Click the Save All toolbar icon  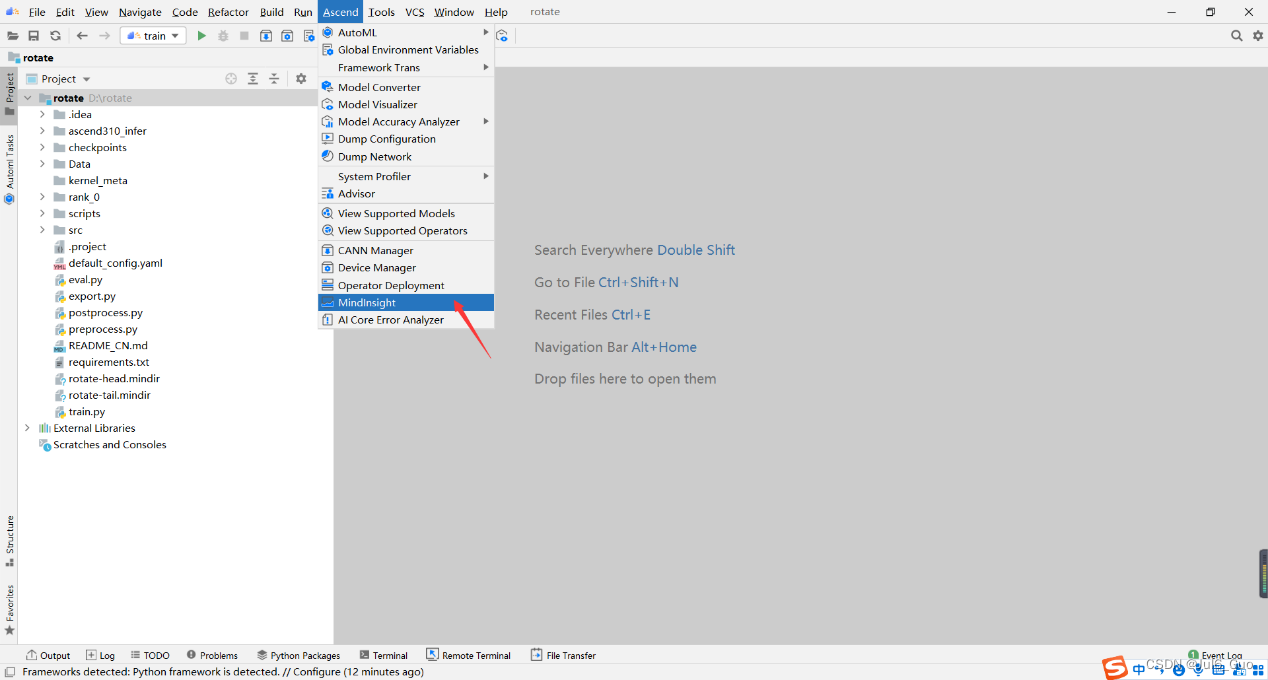coord(33,36)
